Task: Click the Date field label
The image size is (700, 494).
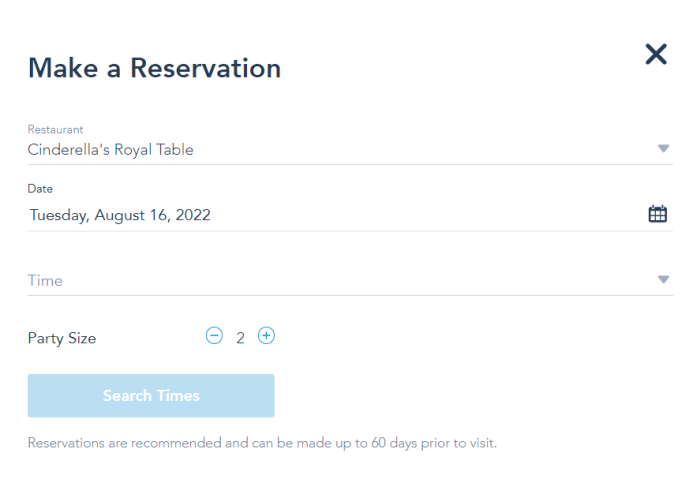Action: coord(40,189)
